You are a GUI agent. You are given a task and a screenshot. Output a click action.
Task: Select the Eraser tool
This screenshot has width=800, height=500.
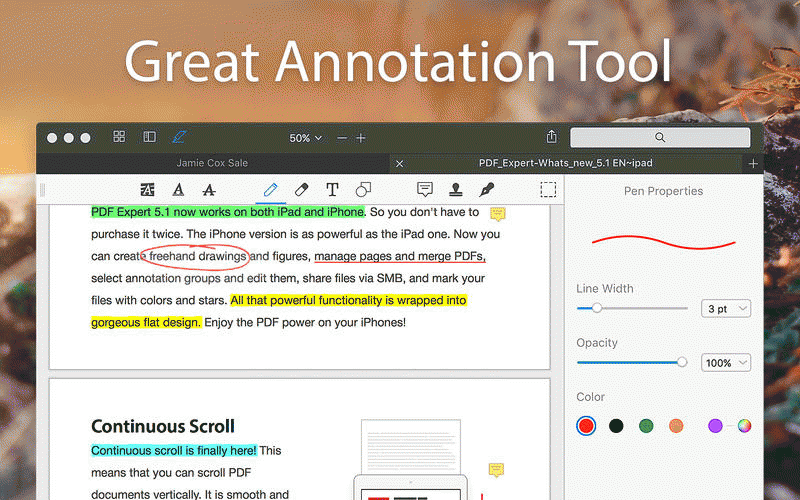(x=302, y=190)
